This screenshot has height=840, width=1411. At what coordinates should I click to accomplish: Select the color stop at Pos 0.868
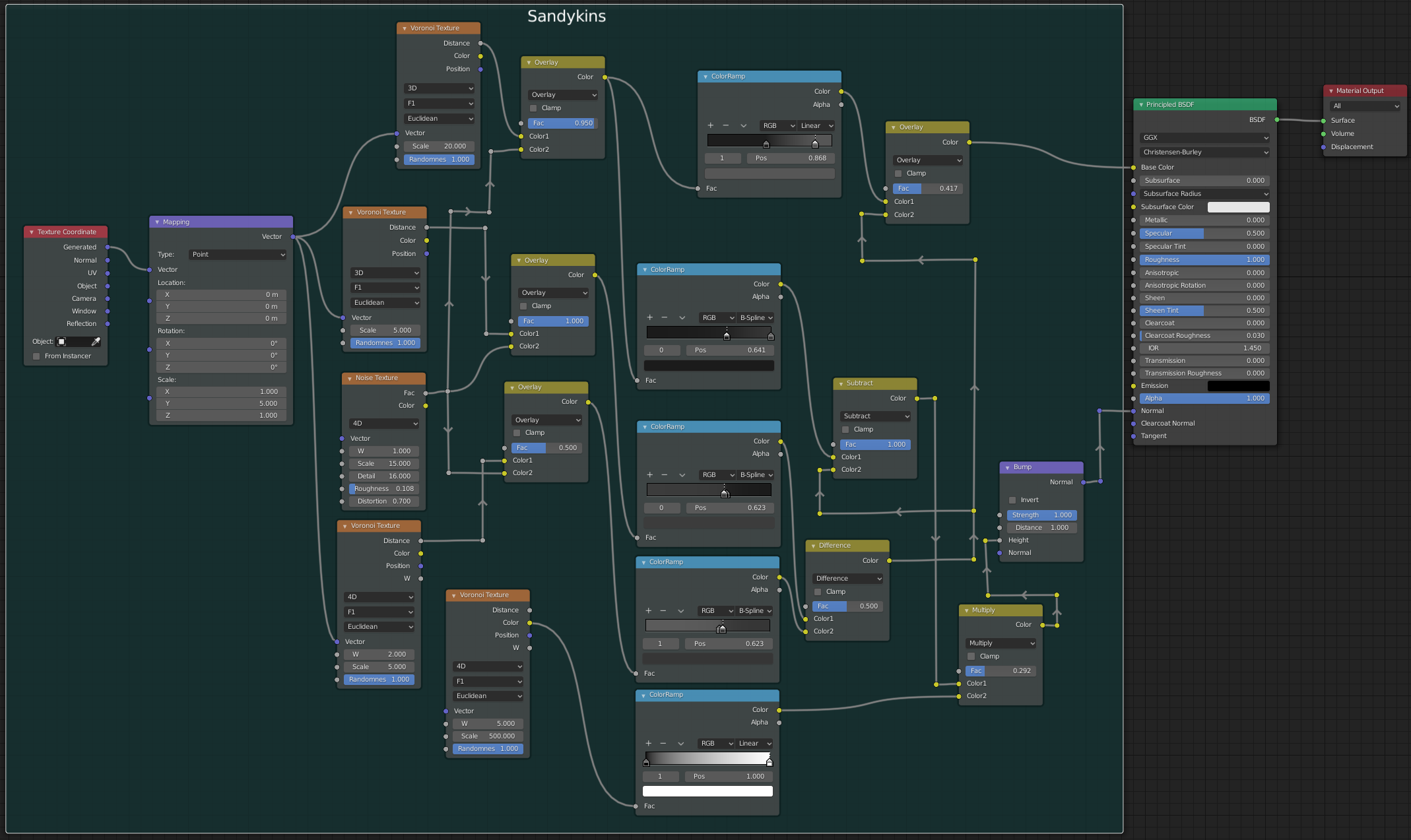[815, 144]
